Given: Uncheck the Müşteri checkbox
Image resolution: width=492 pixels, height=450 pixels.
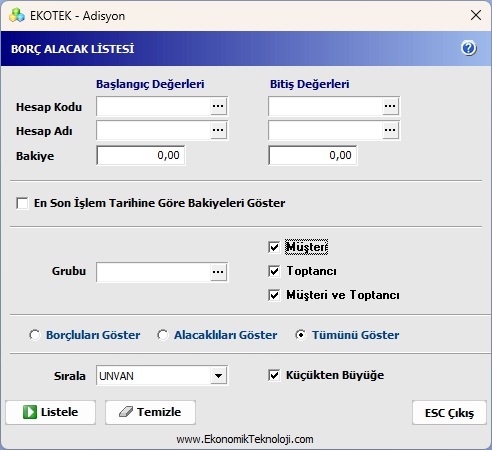Looking at the screenshot, I should [x=274, y=247].
